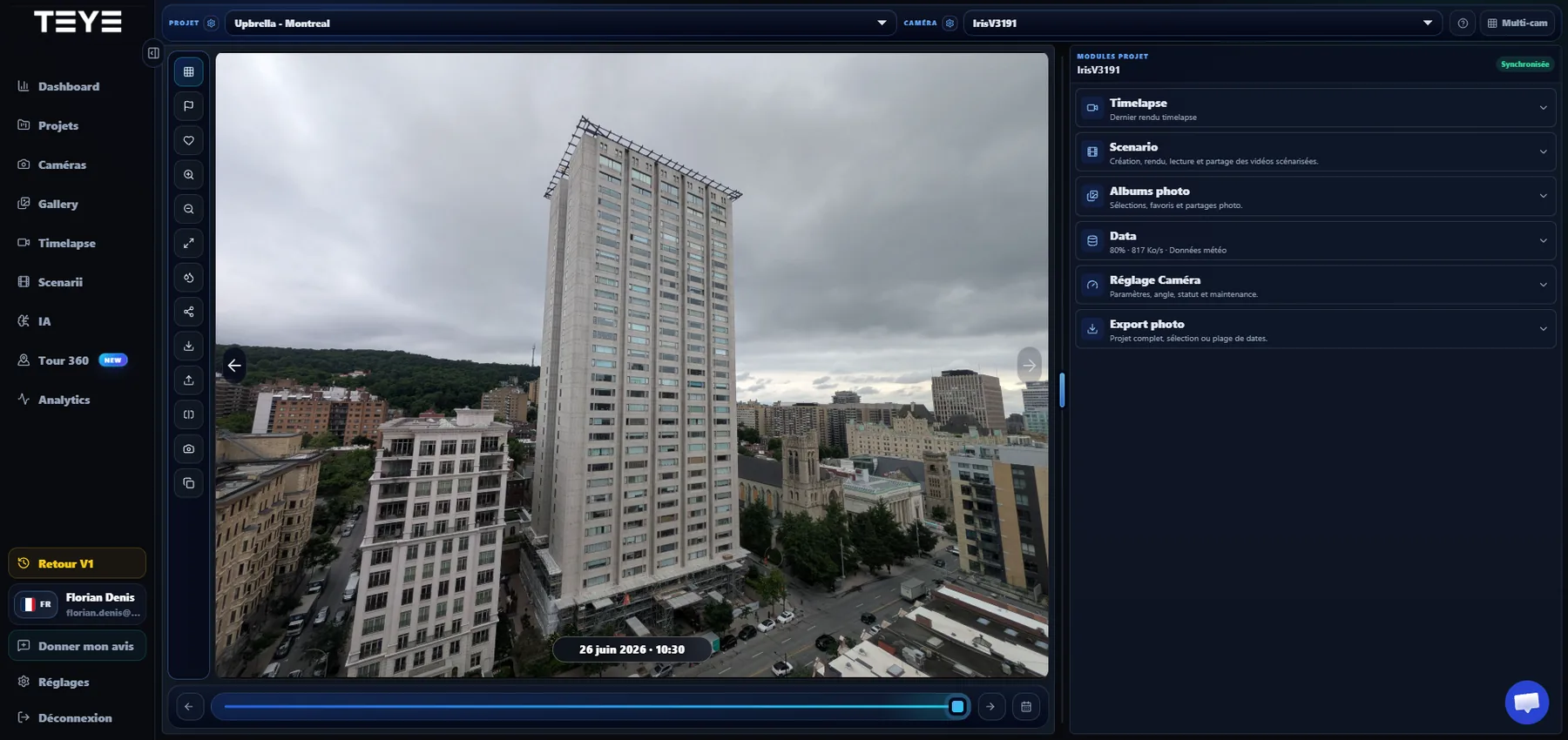Zoom out with the magnifier minus icon
Viewport: 1568px width, 740px height.
tap(189, 209)
